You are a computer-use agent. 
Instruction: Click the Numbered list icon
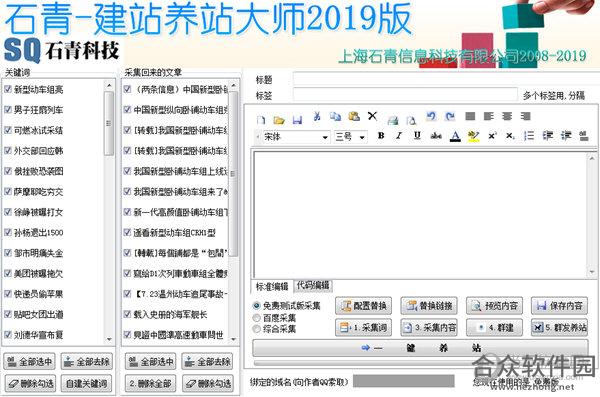click(529, 136)
